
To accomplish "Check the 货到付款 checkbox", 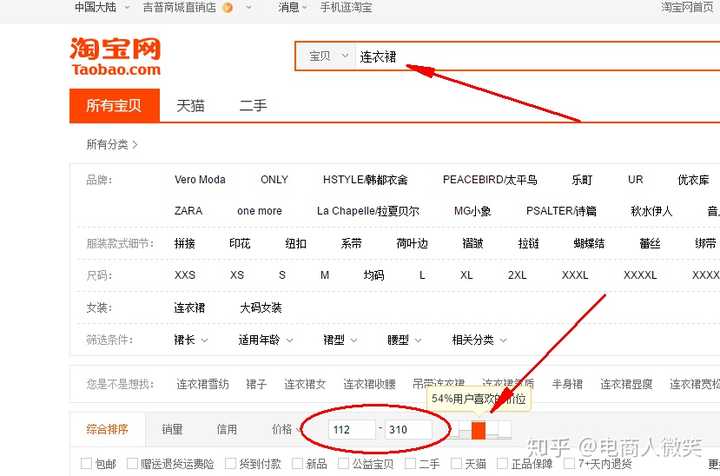I will [x=231, y=464].
